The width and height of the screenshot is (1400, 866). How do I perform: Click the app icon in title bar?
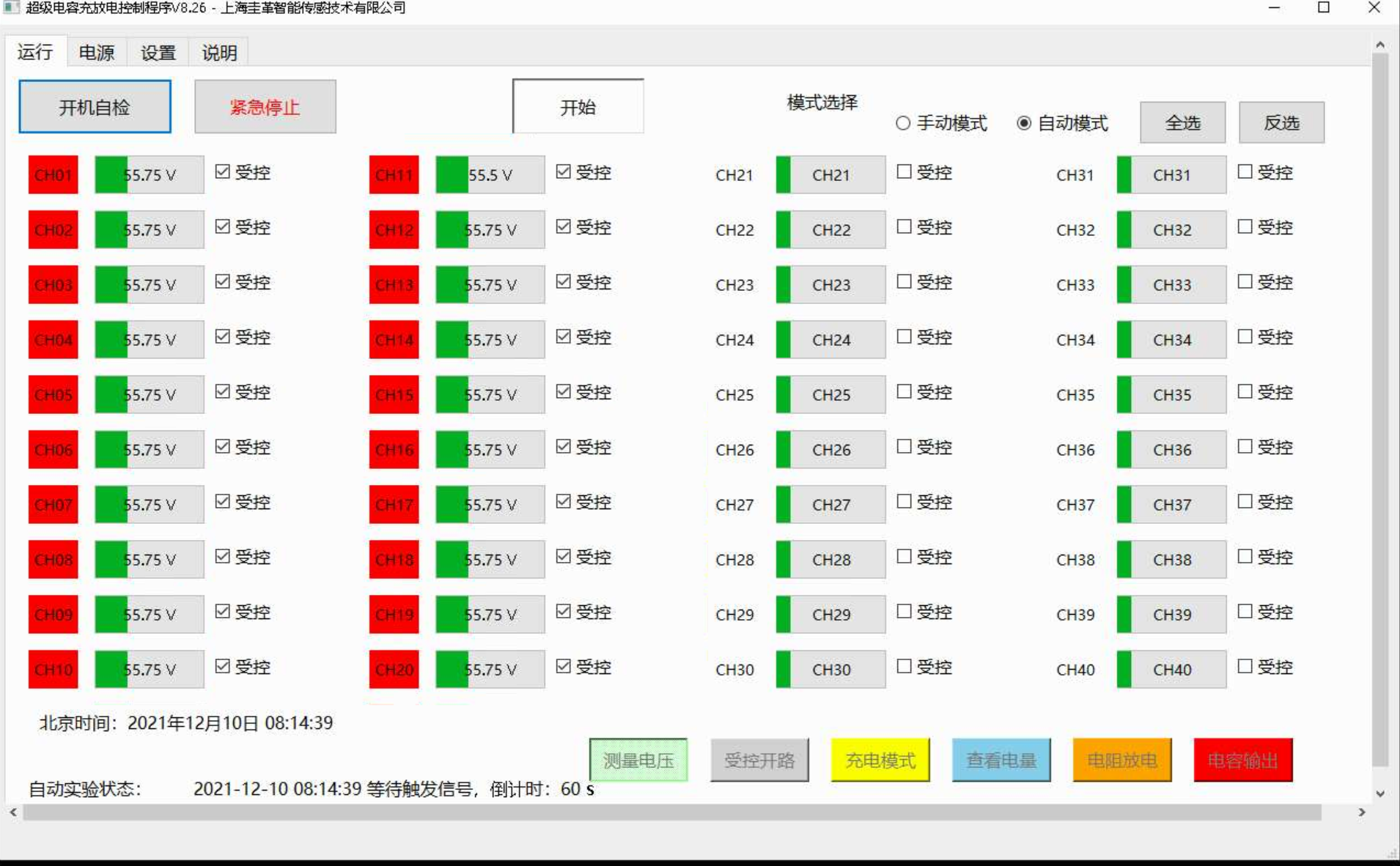coord(12,7)
